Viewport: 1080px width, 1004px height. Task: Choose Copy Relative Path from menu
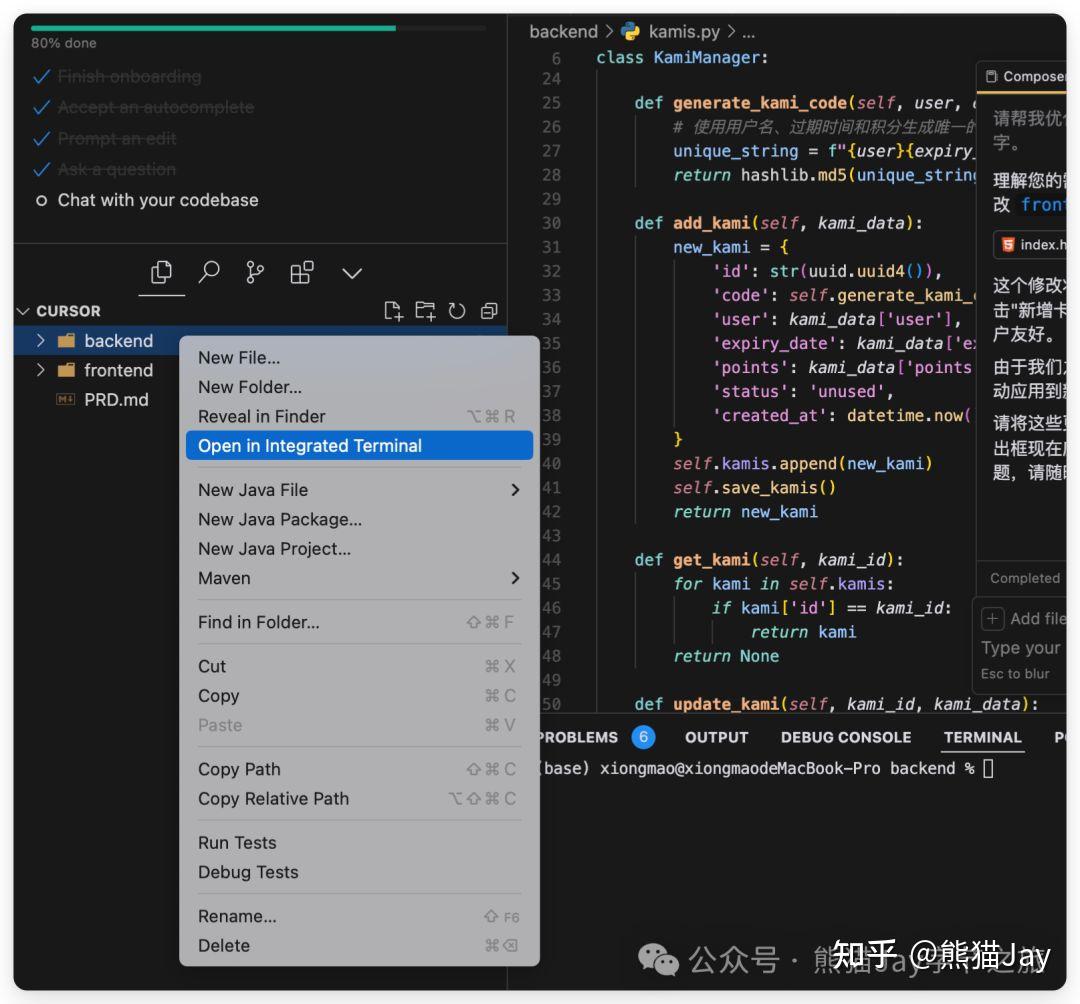[273, 799]
